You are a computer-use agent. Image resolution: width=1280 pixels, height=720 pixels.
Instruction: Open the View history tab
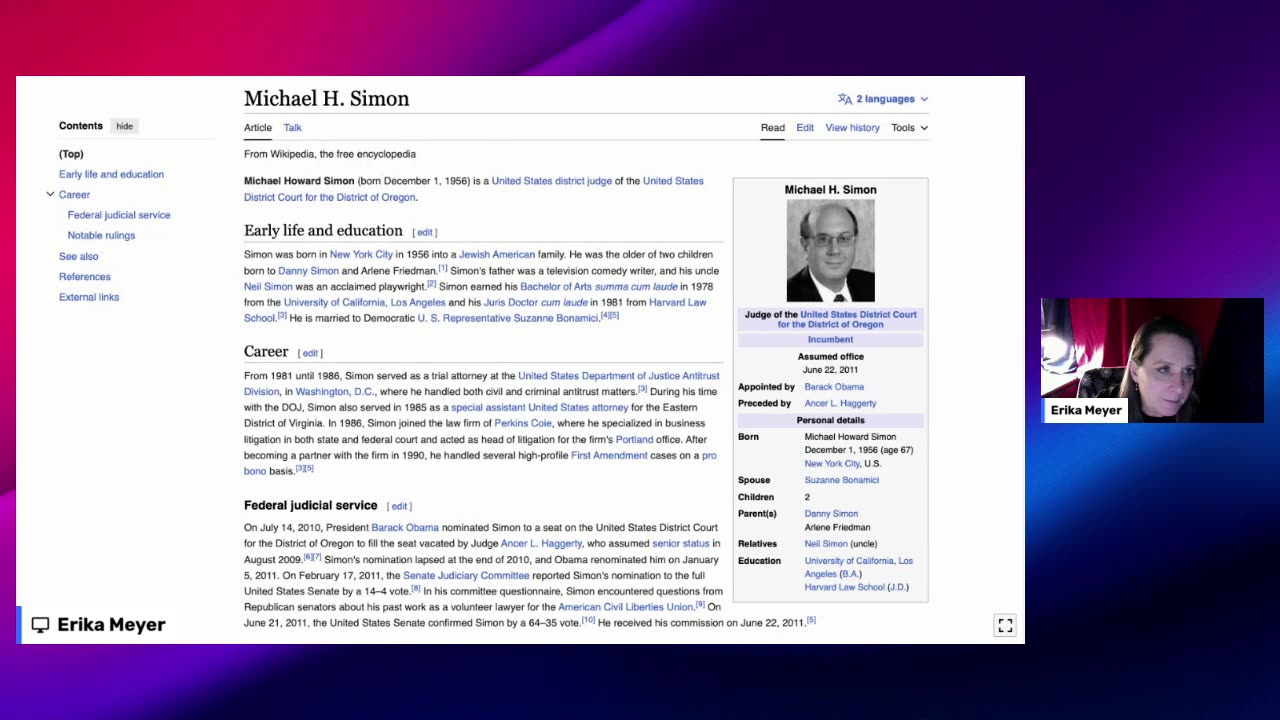(x=852, y=128)
